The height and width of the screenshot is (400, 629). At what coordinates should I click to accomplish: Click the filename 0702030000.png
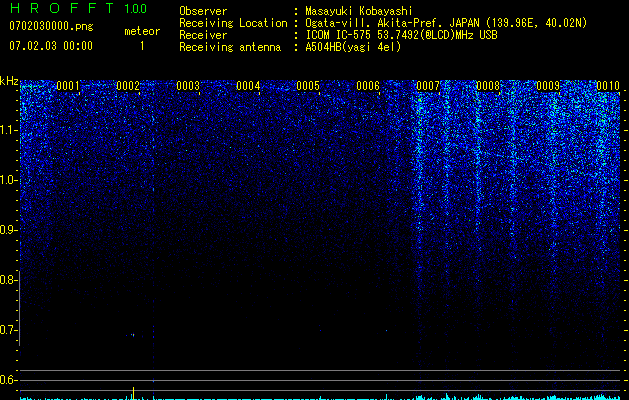tap(51, 26)
